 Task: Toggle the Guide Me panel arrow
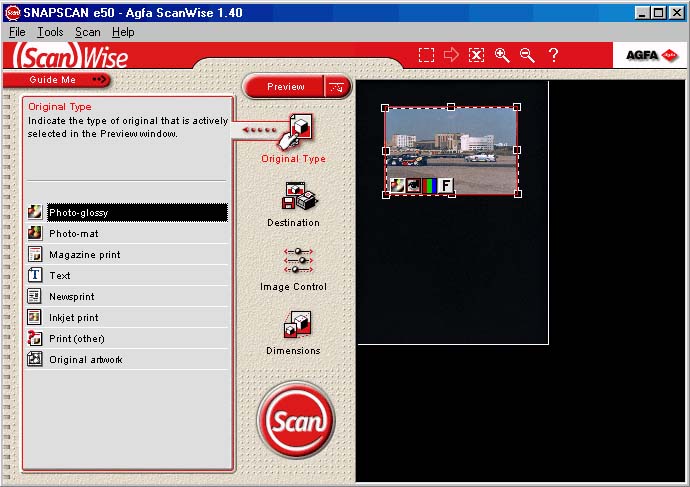(x=98, y=79)
